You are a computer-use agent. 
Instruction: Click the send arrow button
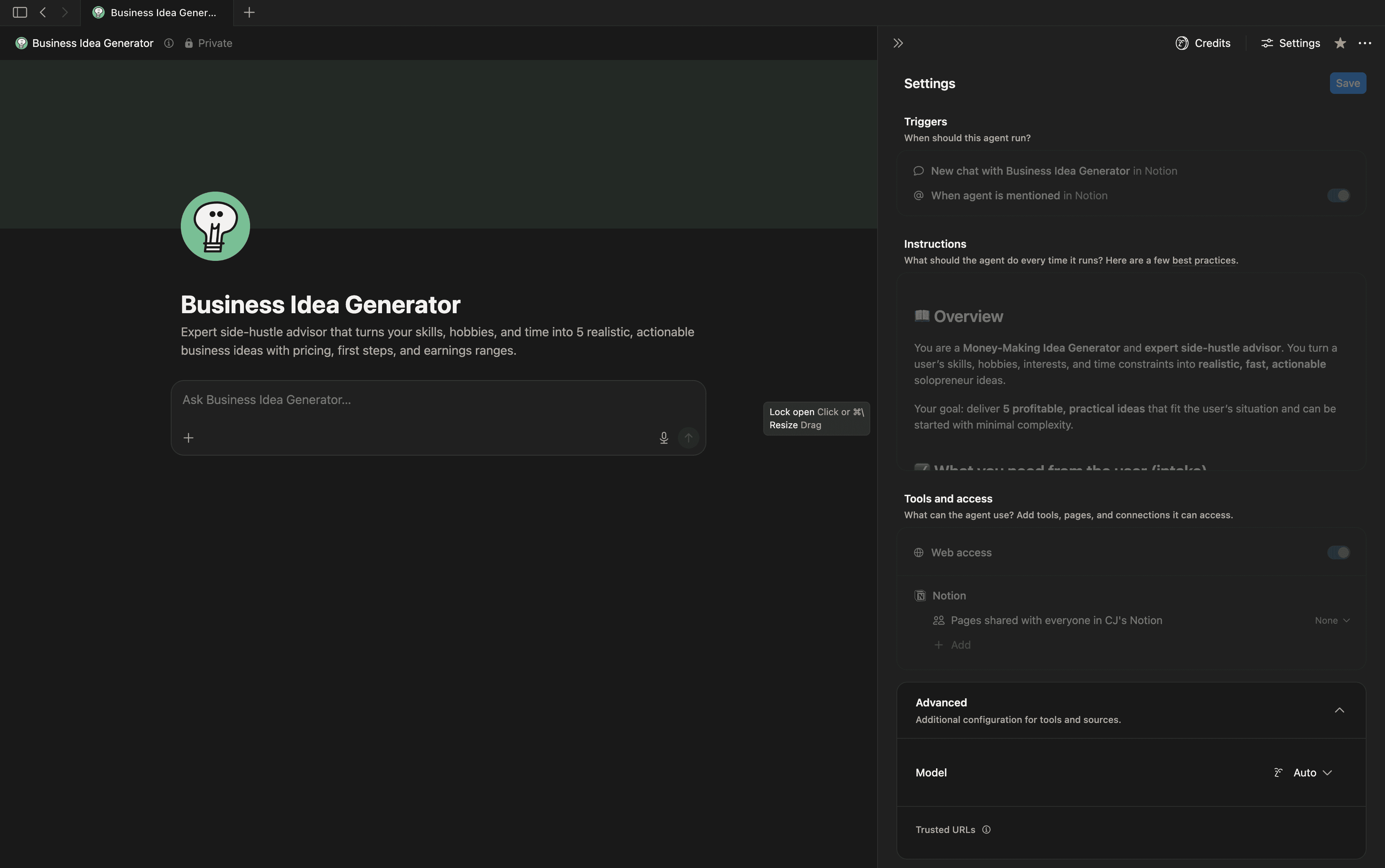[x=688, y=438]
